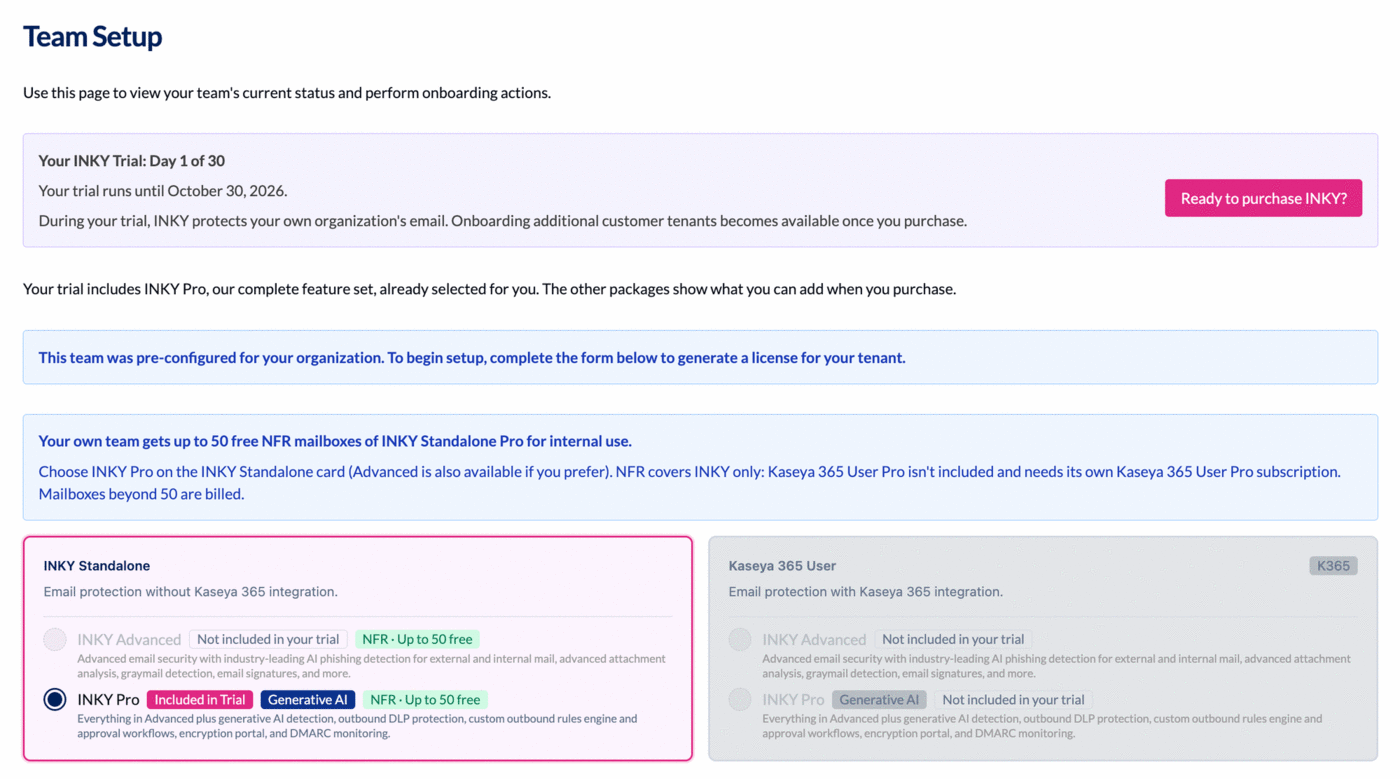1400x779 pixels.
Task: Click Not included badge next to Kaseya INKY Advanced
Action: pos(953,639)
